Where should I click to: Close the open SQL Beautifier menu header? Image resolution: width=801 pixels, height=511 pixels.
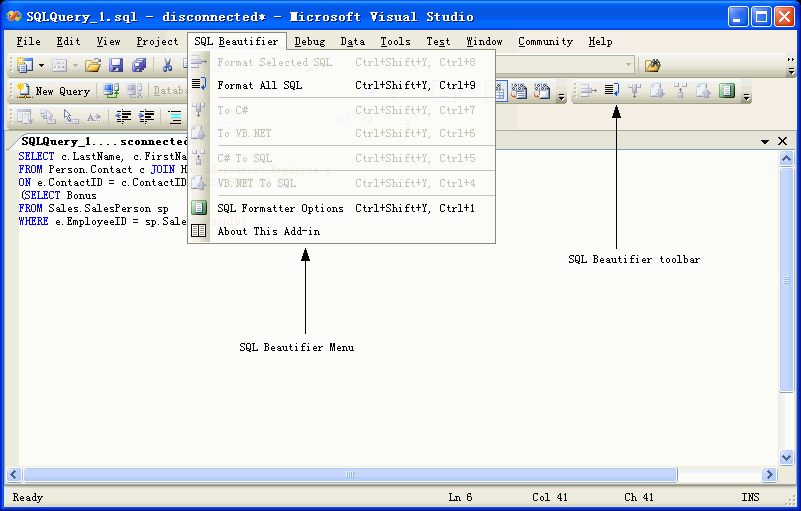[237, 41]
